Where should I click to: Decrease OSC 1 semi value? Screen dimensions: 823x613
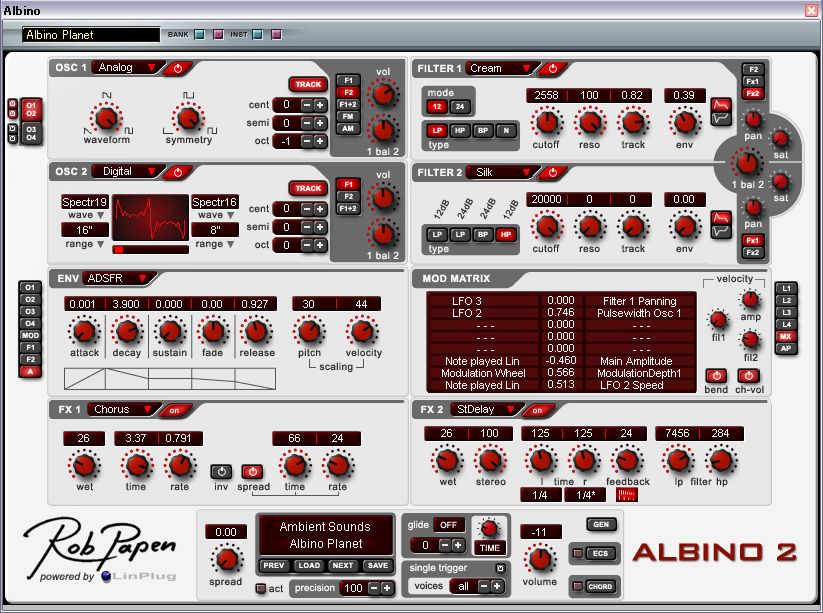(307, 123)
